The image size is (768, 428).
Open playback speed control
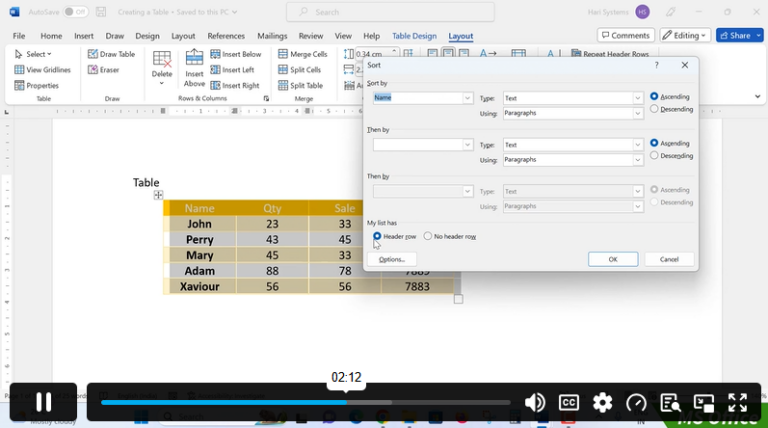[x=636, y=403]
